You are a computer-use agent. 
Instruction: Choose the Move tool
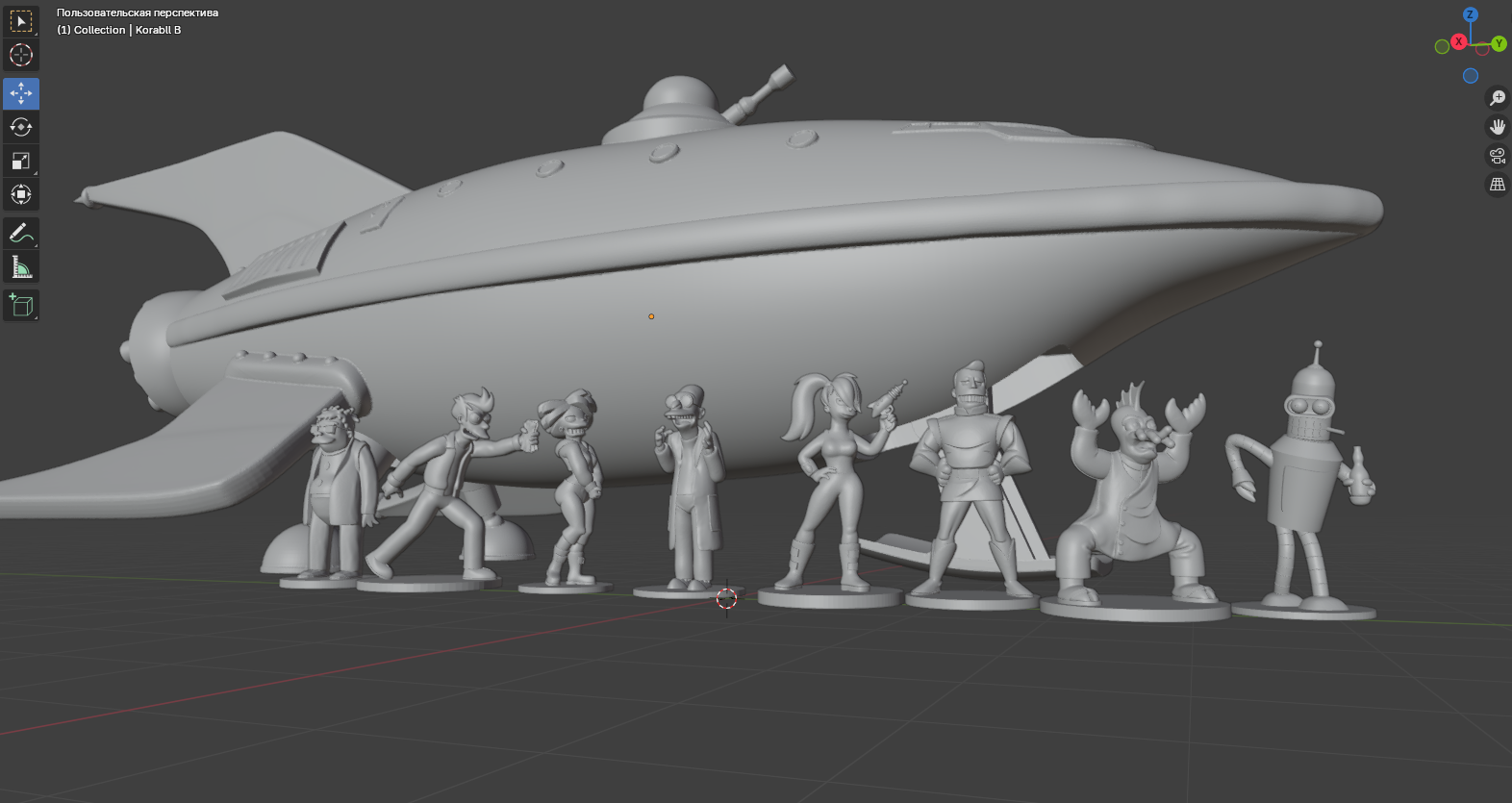[x=21, y=93]
